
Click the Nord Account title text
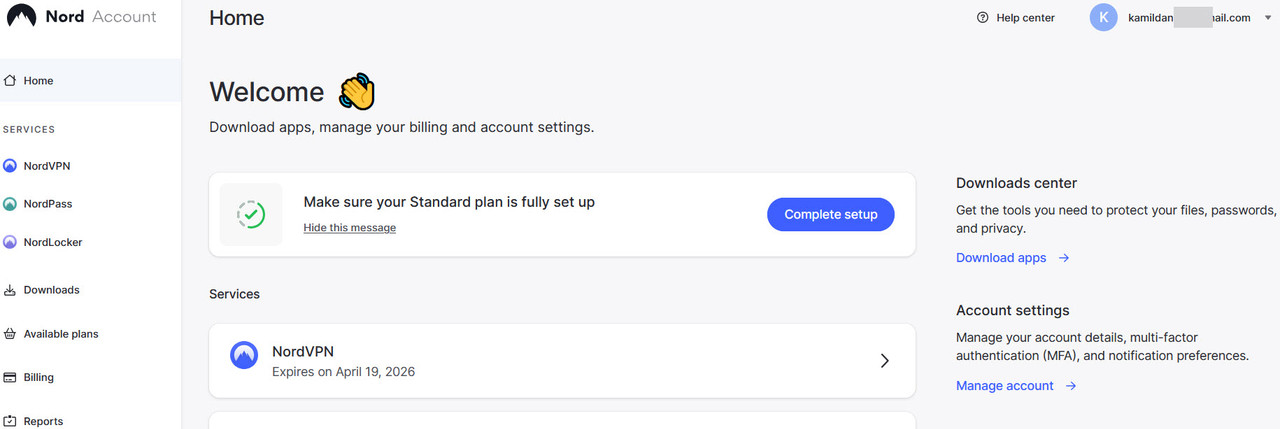coord(101,17)
